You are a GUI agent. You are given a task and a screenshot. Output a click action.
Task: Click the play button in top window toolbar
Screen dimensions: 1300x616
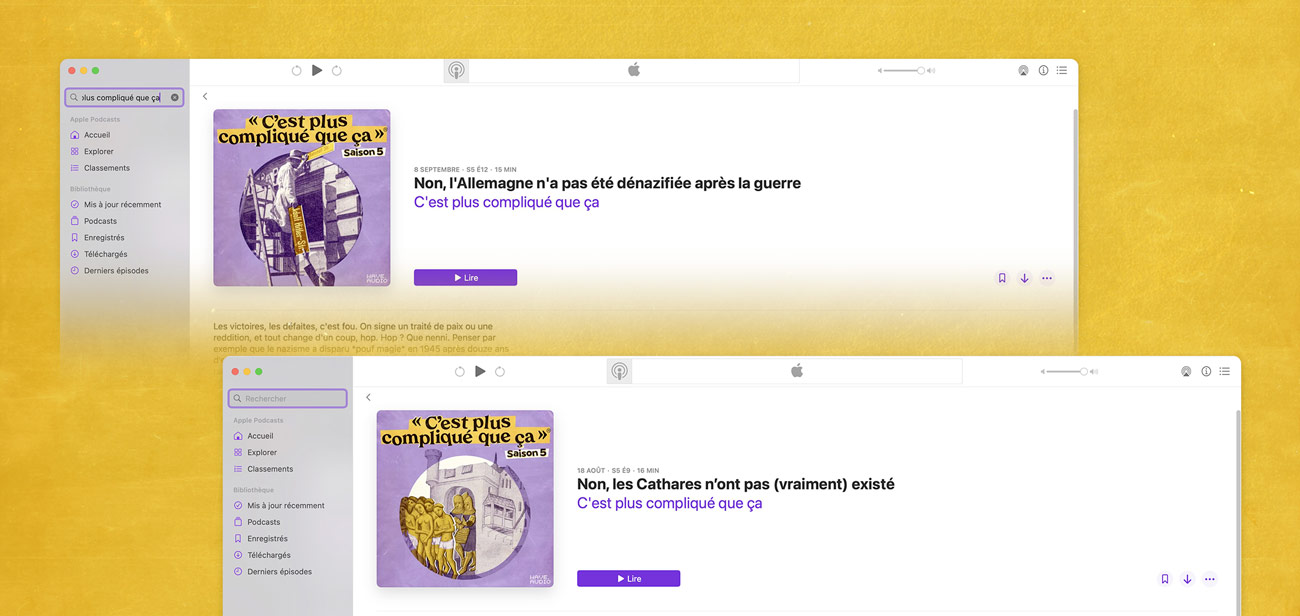(317, 71)
